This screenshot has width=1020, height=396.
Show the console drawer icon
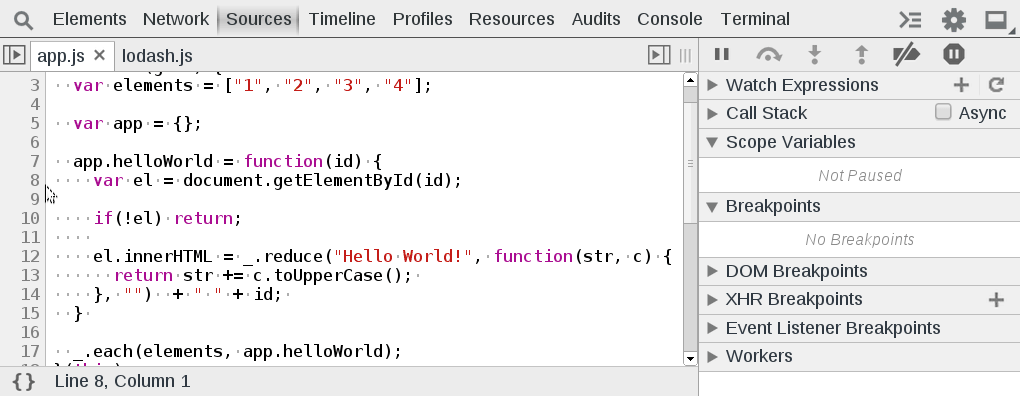click(x=910, y=20)
